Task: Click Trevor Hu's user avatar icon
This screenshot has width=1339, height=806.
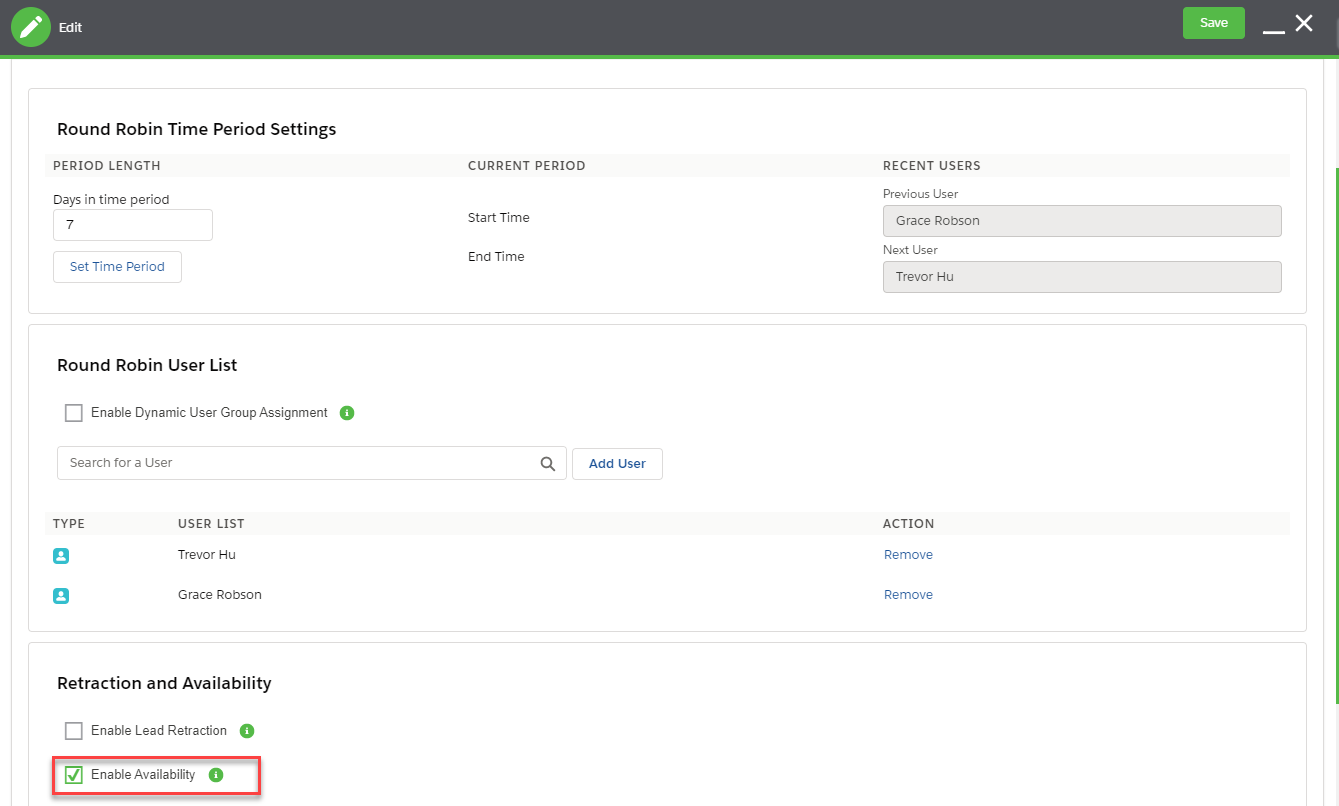Action: (61, 555)
